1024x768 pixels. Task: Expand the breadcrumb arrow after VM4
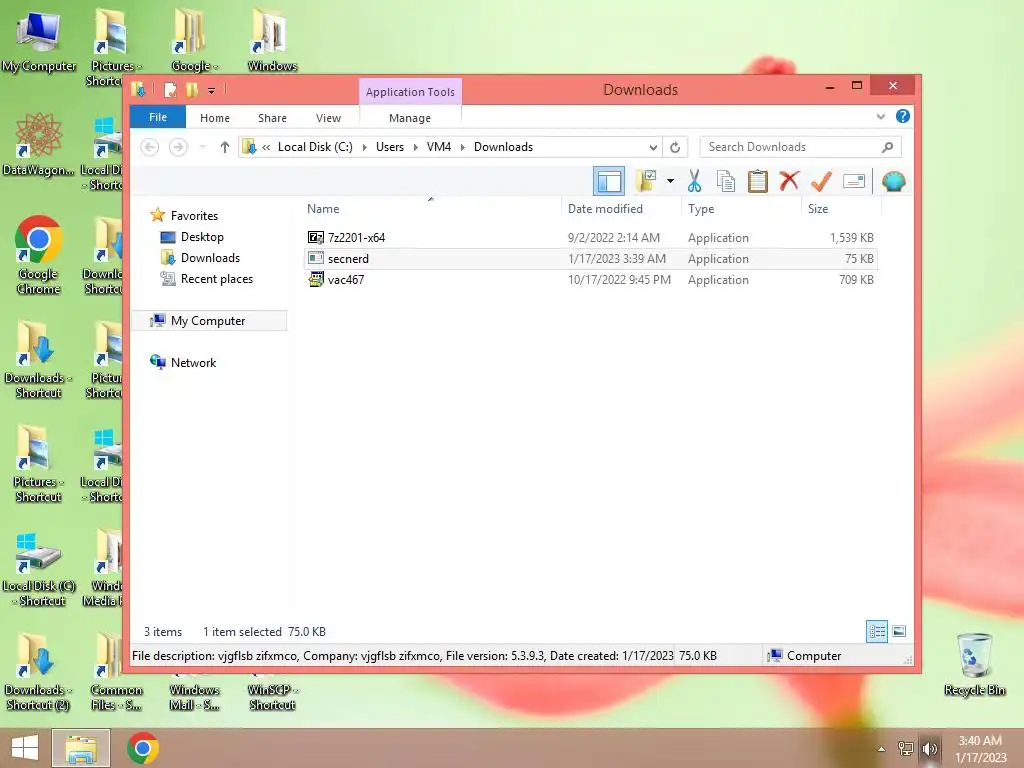point(462,147)
